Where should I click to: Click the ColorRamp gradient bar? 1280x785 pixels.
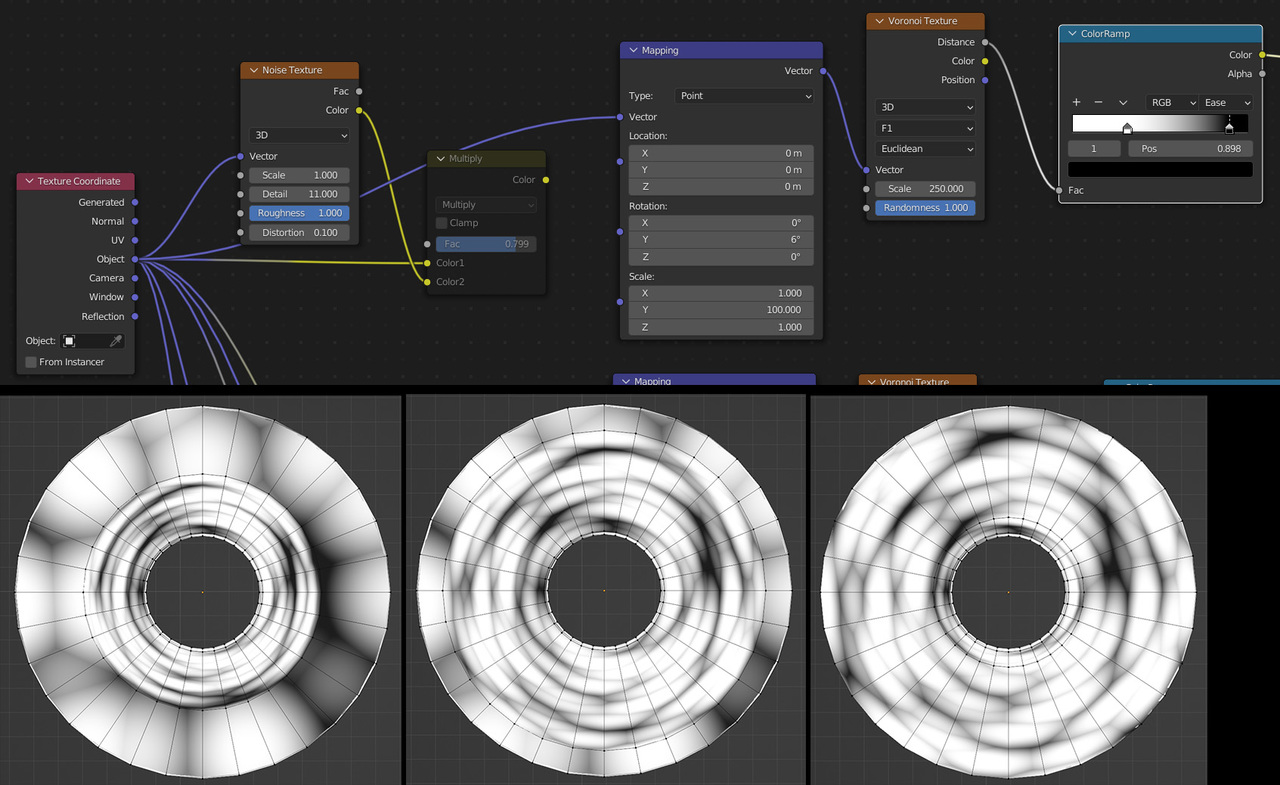click(x=1160, y=123)
